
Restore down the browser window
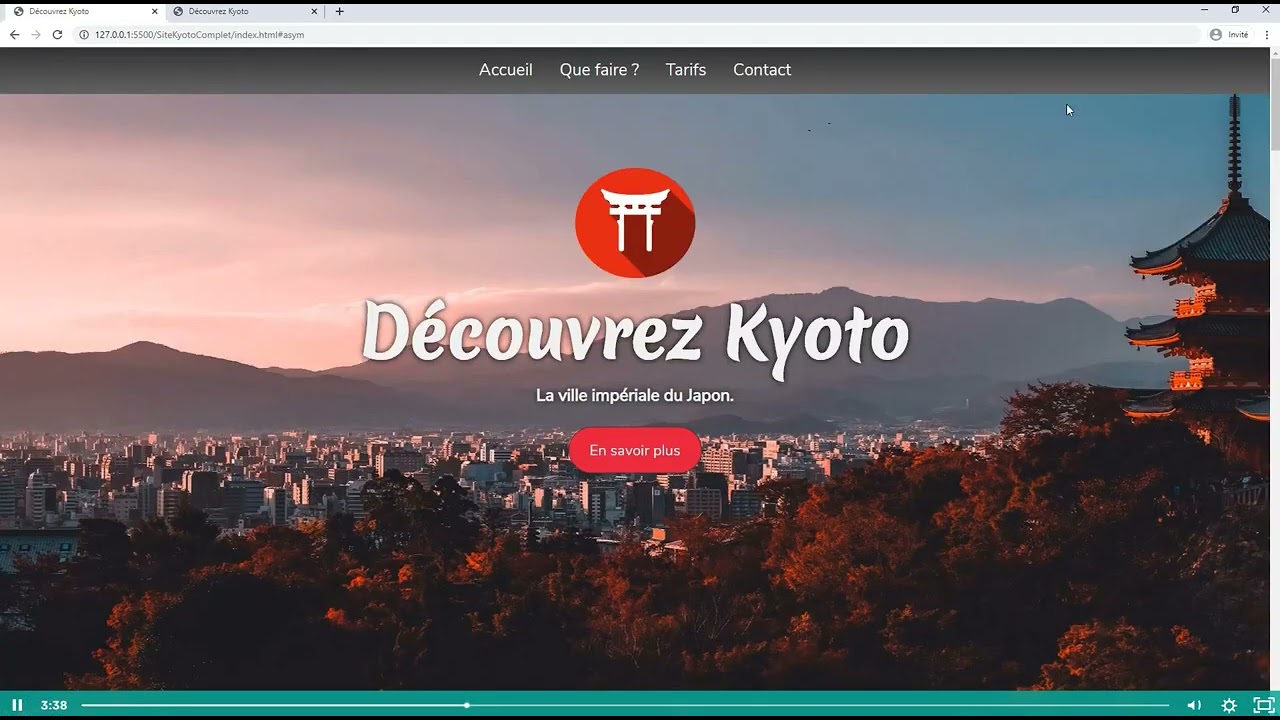pos(1235,10)
